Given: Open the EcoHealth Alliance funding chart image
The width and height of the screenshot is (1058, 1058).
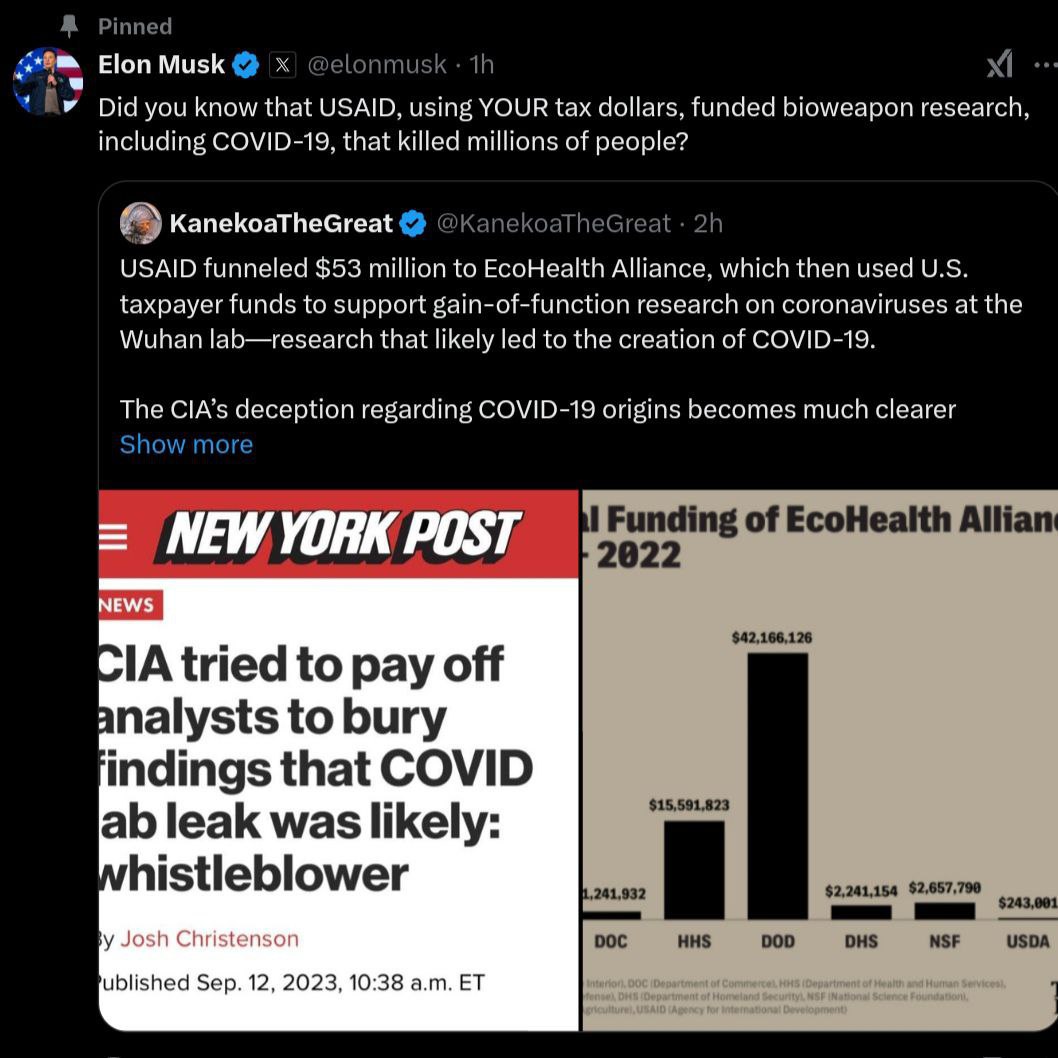Looking at the screenshot, I should [x=819, y=760].
